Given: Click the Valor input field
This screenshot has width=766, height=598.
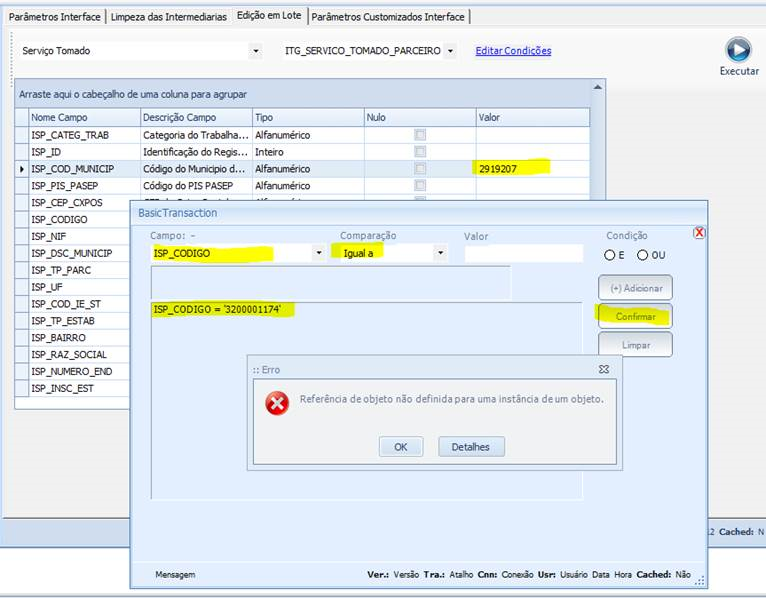Looking at the screenshot, I should point(523,254).
